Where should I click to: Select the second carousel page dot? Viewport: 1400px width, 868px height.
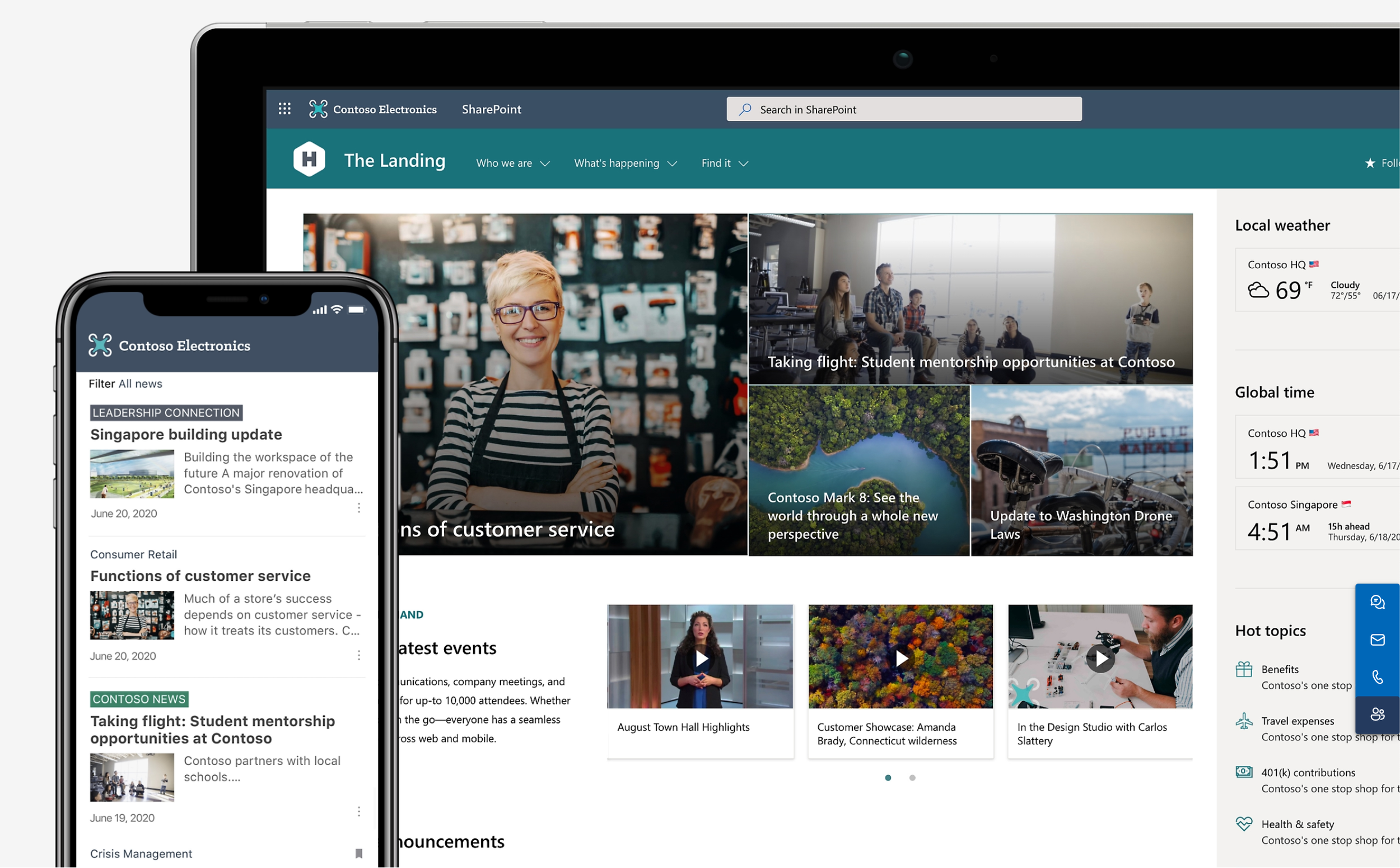(912, 778)
